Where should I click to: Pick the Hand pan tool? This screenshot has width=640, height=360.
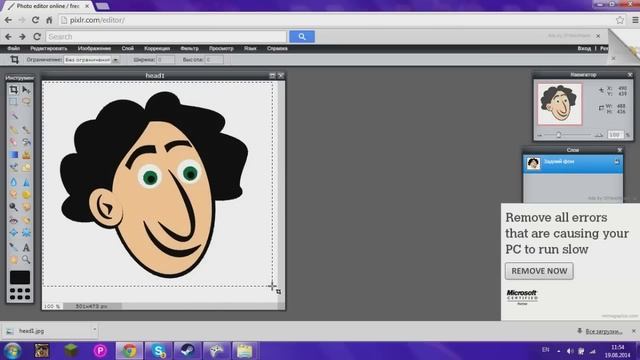coord(13,260)
